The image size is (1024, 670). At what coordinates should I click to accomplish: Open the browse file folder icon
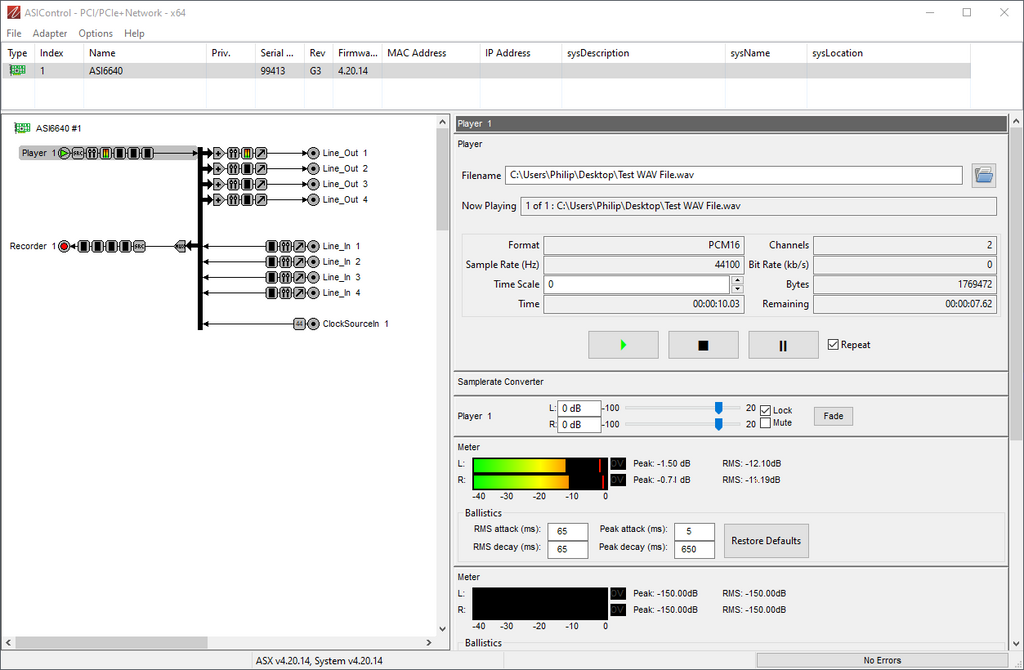click(984, 175)
